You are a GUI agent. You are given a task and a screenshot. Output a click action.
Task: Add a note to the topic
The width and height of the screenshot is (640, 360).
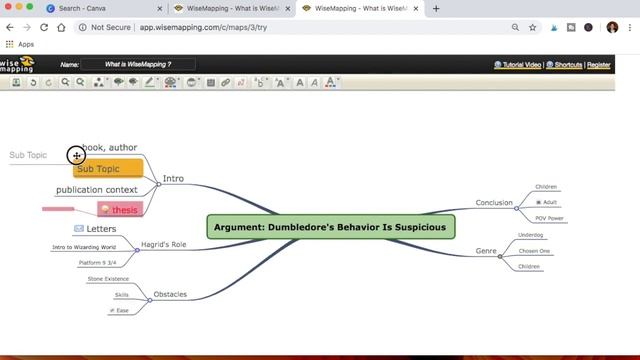[x=211, y=82]
